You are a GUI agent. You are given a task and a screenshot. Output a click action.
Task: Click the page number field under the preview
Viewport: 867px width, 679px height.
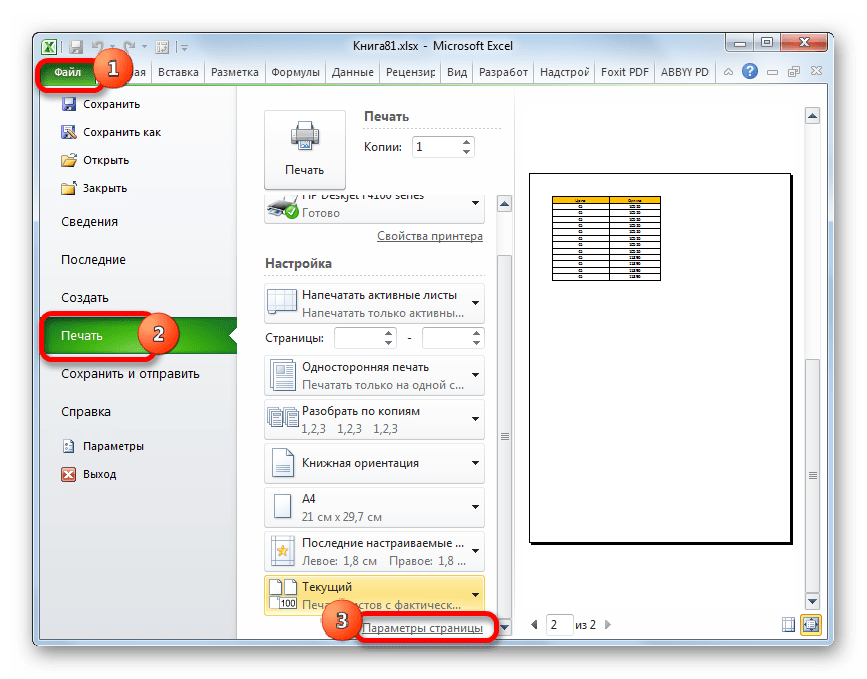[x=558, y=624]
